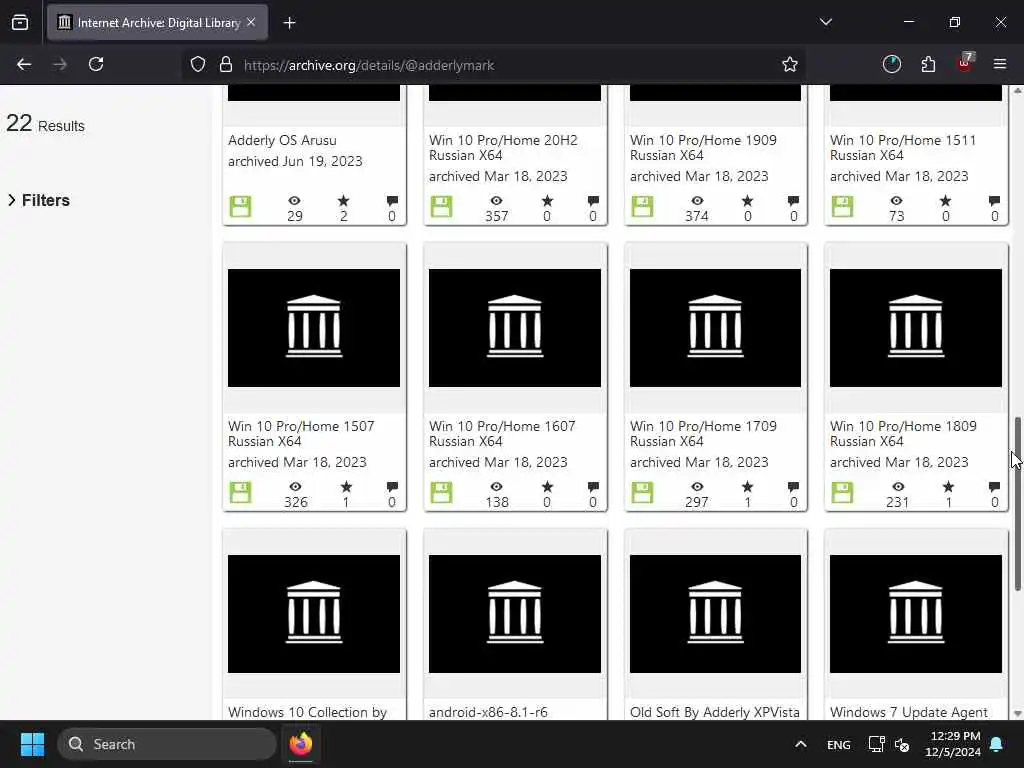
Task: Open Win 10 Pro/Home 20H2 Russian X64
Action: [x=503, y=148]
